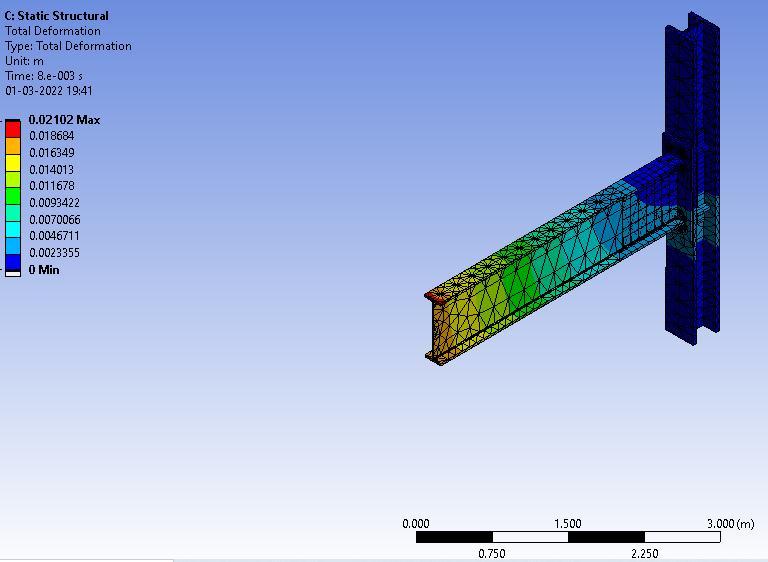The height and width of the screenshot is (562, 768).
Task: Click the orange legend color band
Action: pyautogui.click(x=13, y=146)
